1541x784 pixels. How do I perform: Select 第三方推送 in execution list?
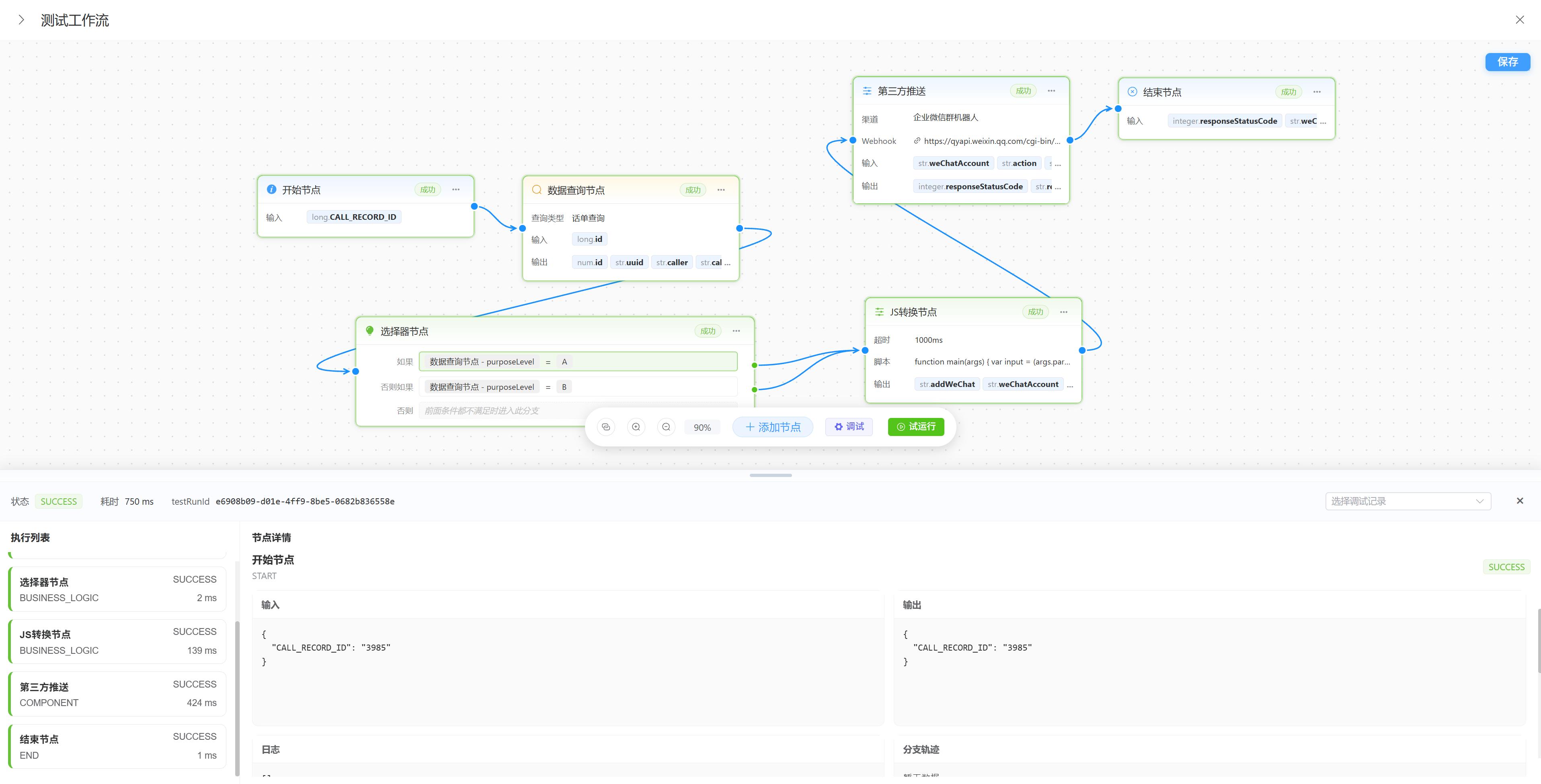coord(118,694)
